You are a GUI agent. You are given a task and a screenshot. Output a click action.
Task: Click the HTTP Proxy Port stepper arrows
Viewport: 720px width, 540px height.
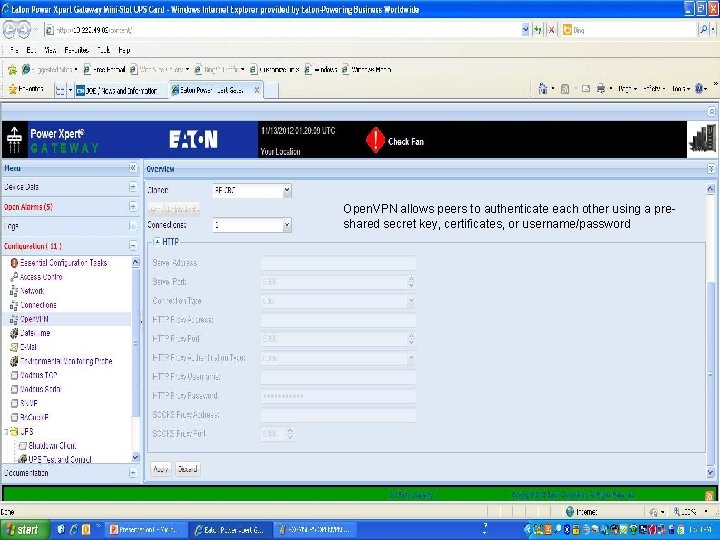(x=411, y=339)
